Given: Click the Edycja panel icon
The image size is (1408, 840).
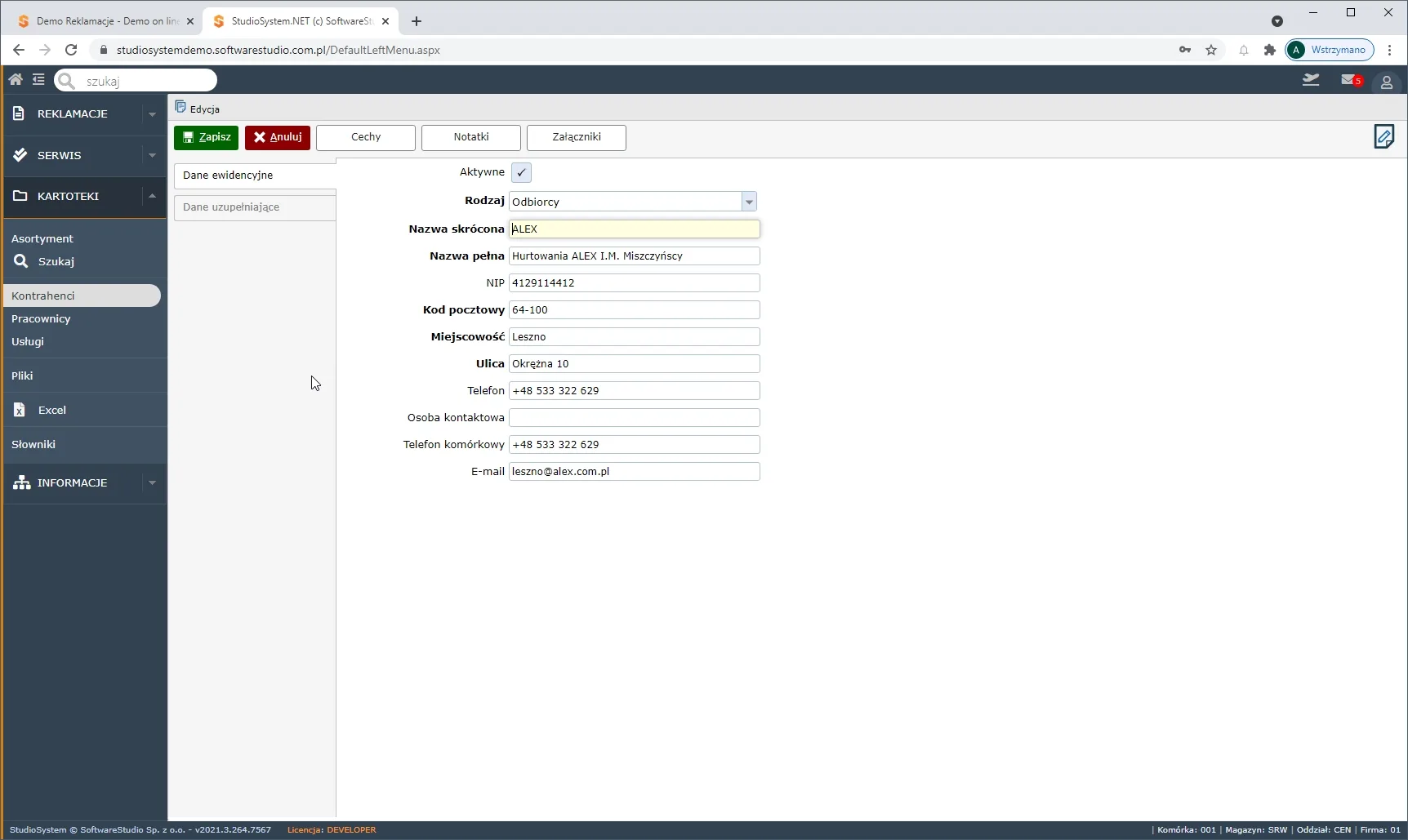Looking at the screenshot, I should coord(180,108).
